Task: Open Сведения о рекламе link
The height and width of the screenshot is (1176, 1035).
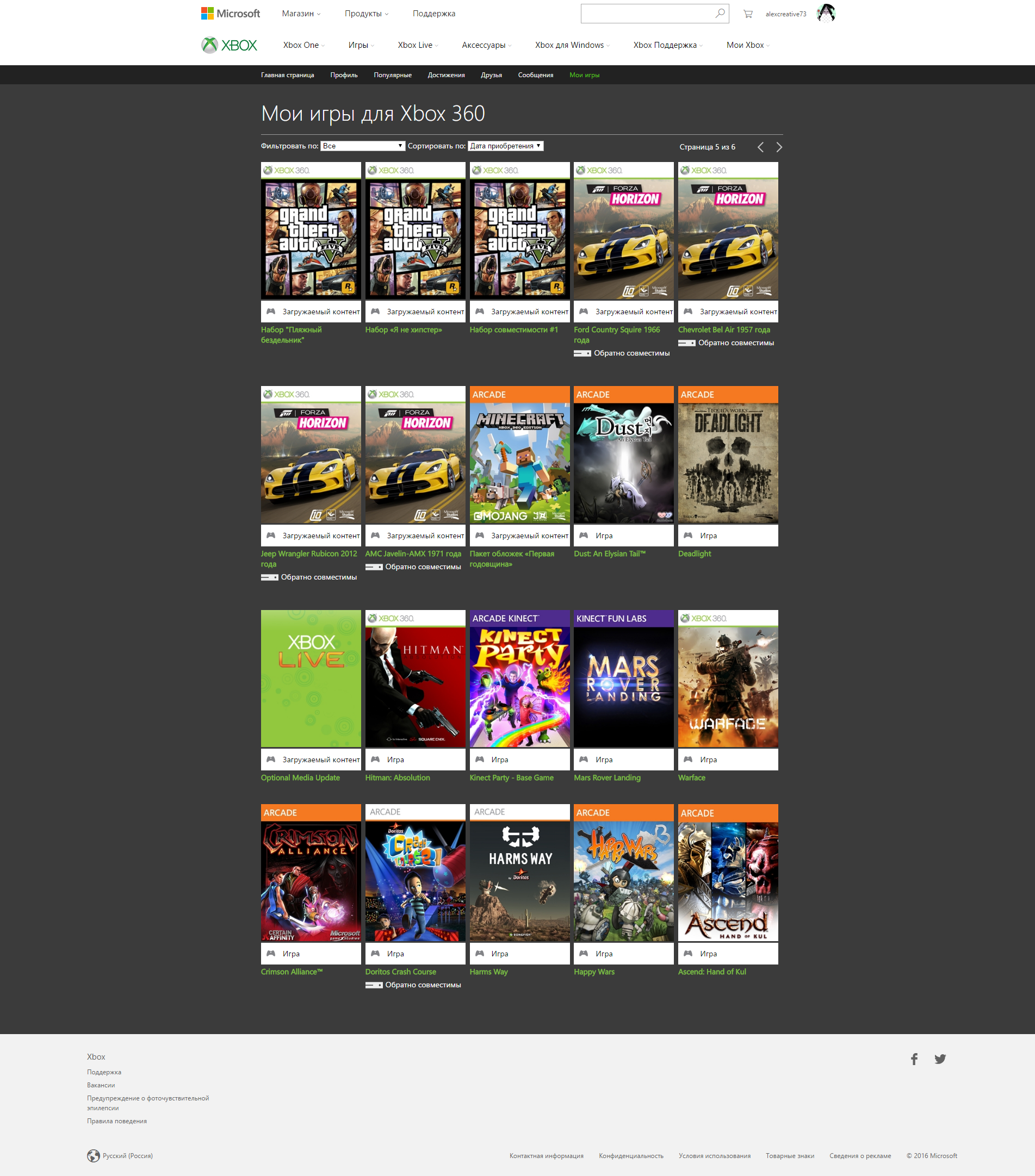Action: click(x=860, y=1156)
